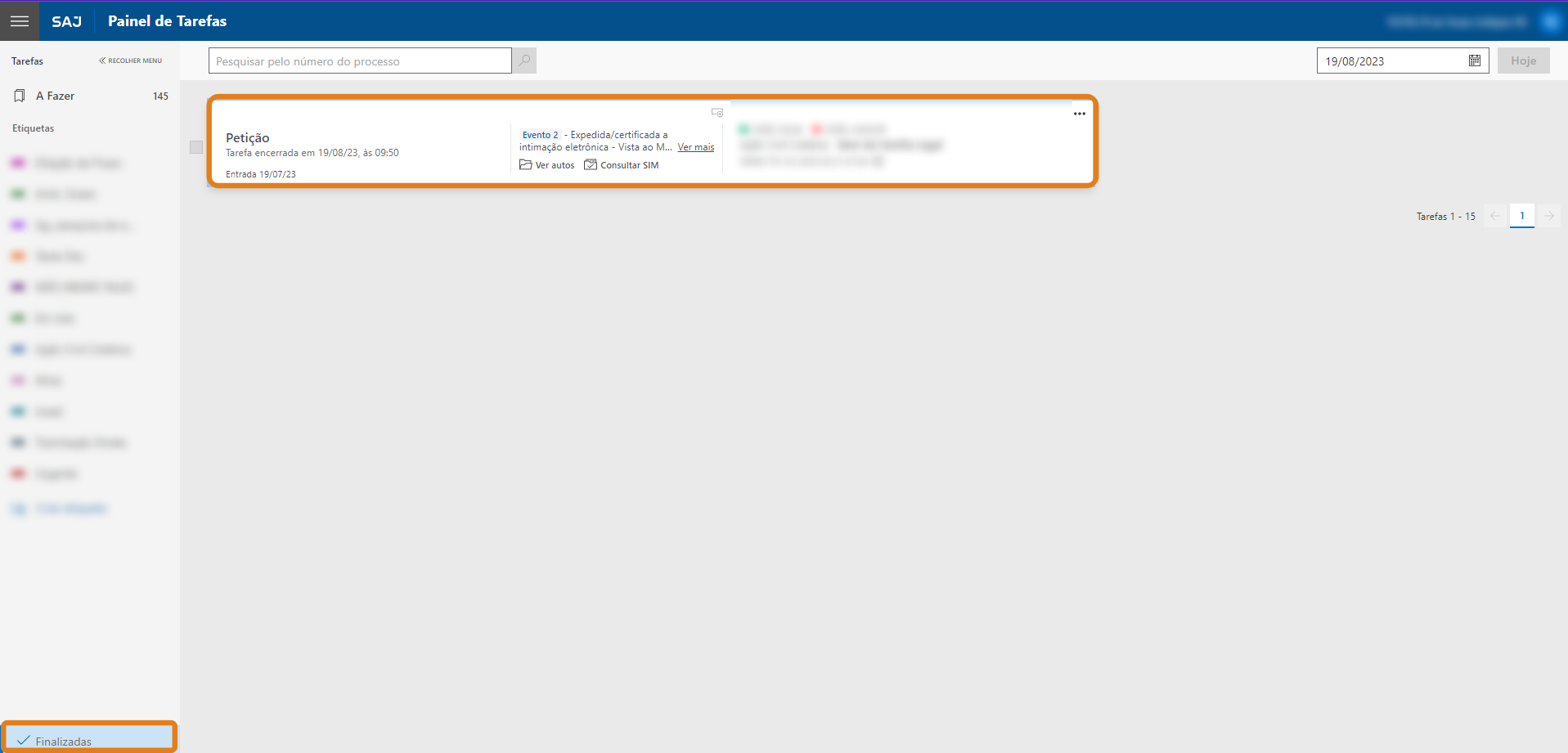This screenshot has width=1568, height=753.
Task: Click the Consultar SIM icon
Action: [591, 165]
